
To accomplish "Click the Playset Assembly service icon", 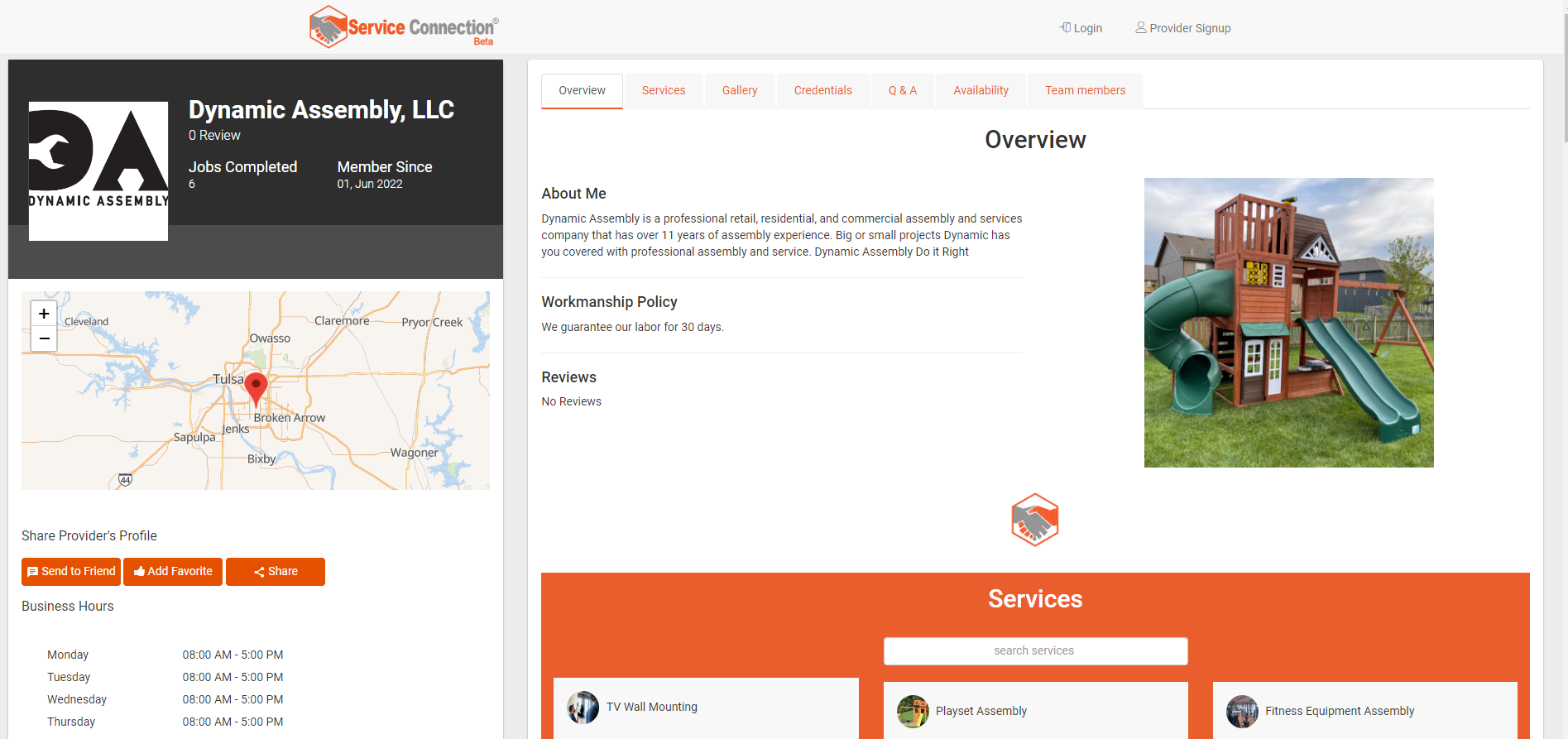I will coord(913,712).
